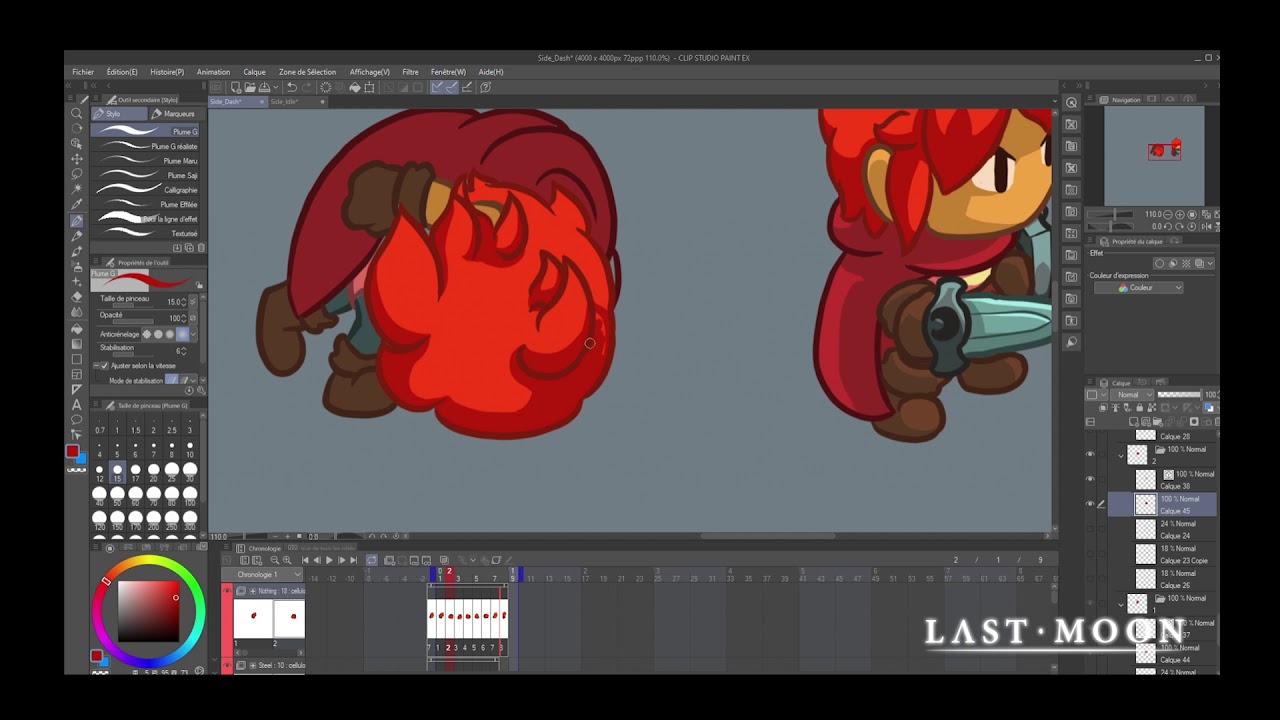Select the Gradient tool
Image resolution: width=1280 pixels, height=720 pixels.
click(76, 343)
